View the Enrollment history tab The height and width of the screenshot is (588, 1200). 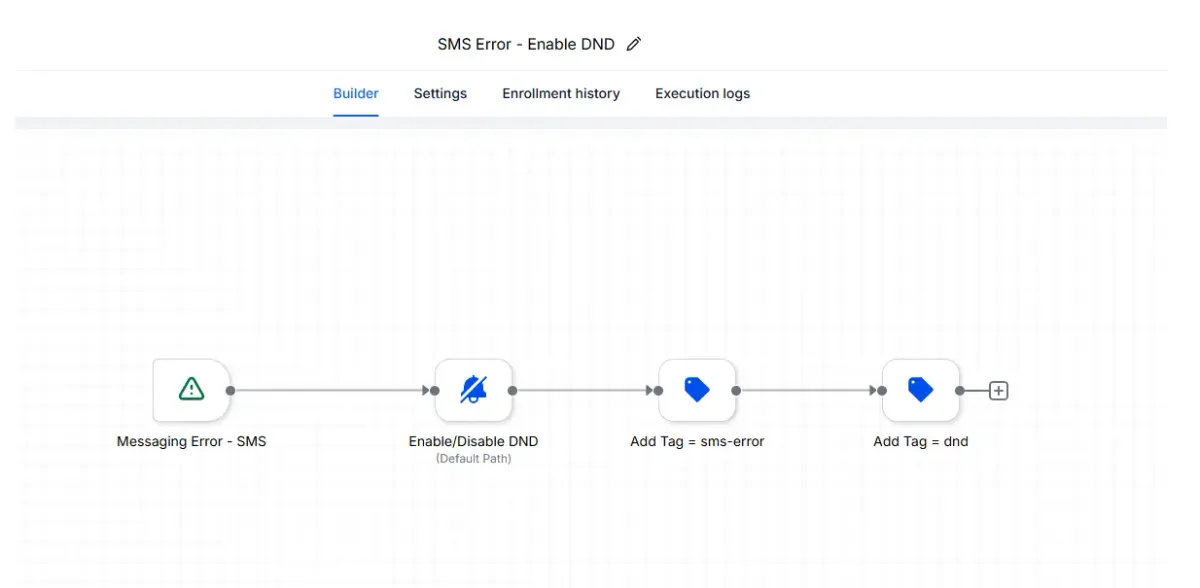[x=561, y=93]
